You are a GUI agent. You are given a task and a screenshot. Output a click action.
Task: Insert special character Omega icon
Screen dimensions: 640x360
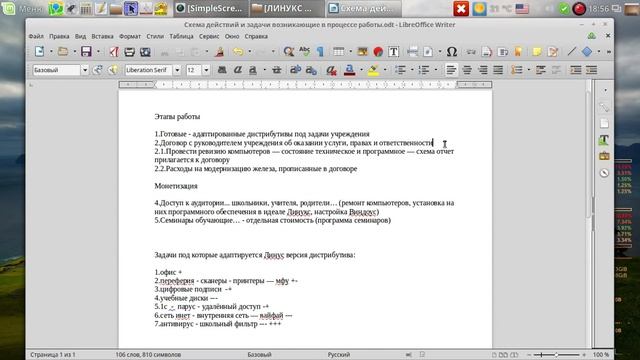click(452, 52)
